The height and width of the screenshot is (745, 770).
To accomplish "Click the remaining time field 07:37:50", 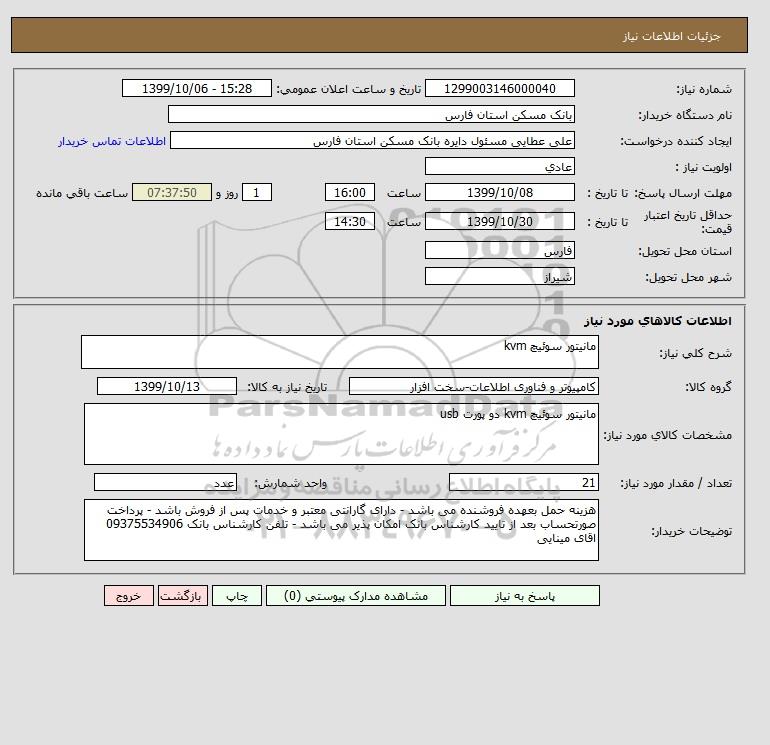I will [172, 193].
